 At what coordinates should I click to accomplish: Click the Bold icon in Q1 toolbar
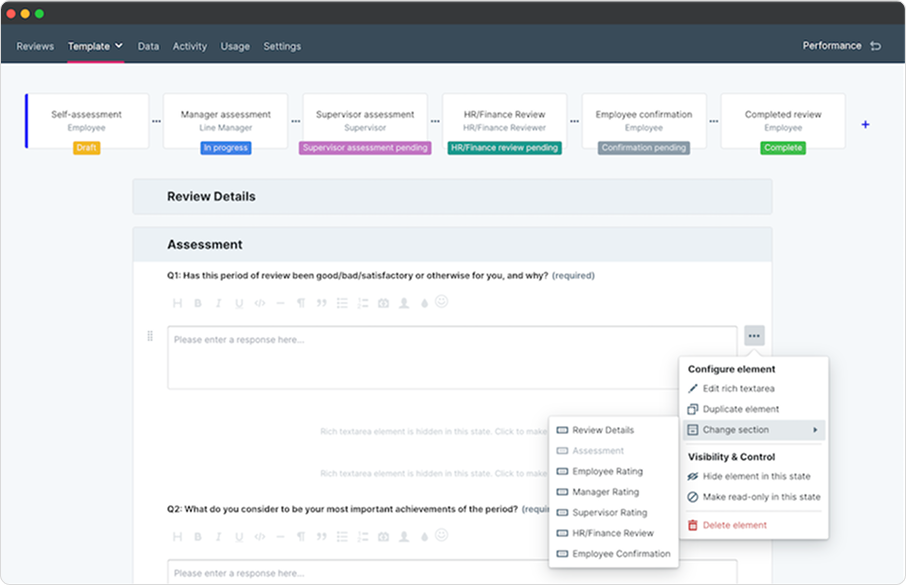click(198, 303)
